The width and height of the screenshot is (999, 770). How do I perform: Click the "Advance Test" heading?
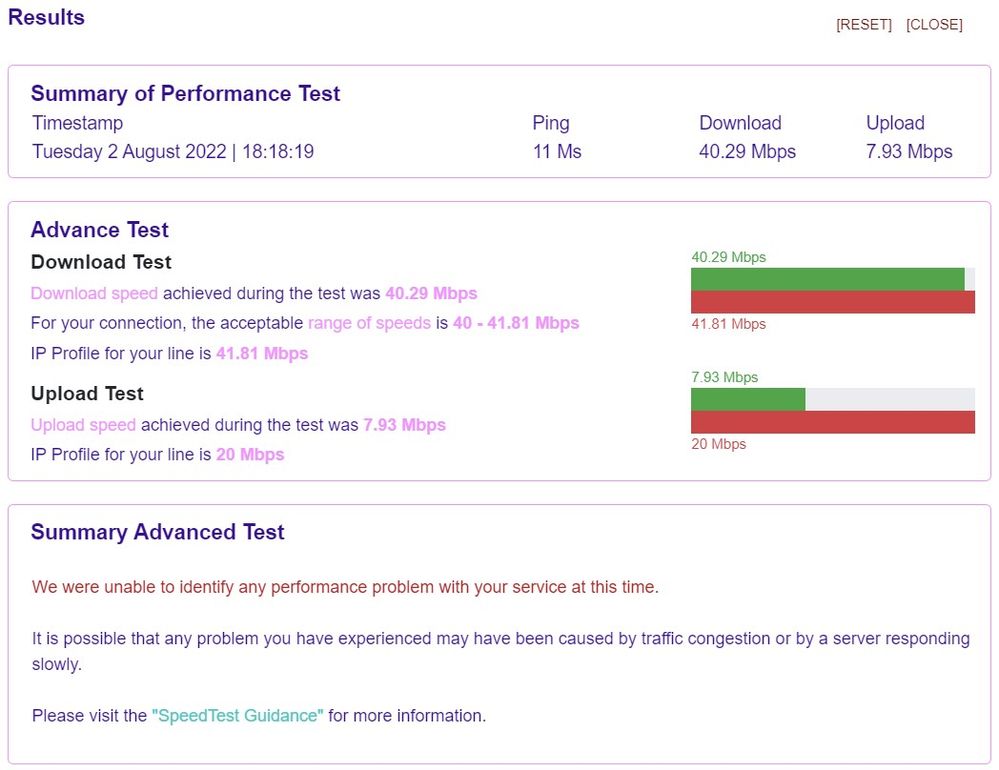pos(99,230)
